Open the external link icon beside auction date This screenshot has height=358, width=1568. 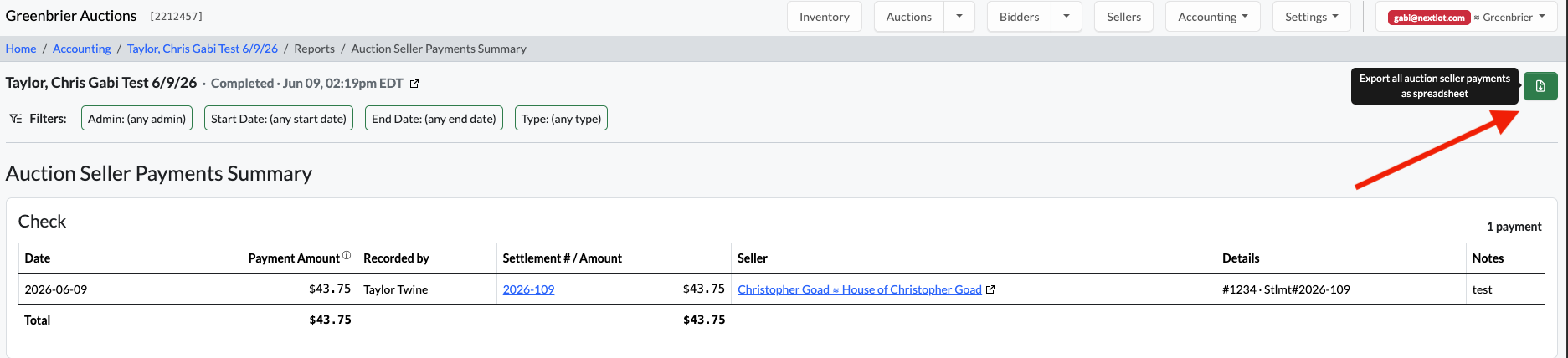(x=414, y=84)
